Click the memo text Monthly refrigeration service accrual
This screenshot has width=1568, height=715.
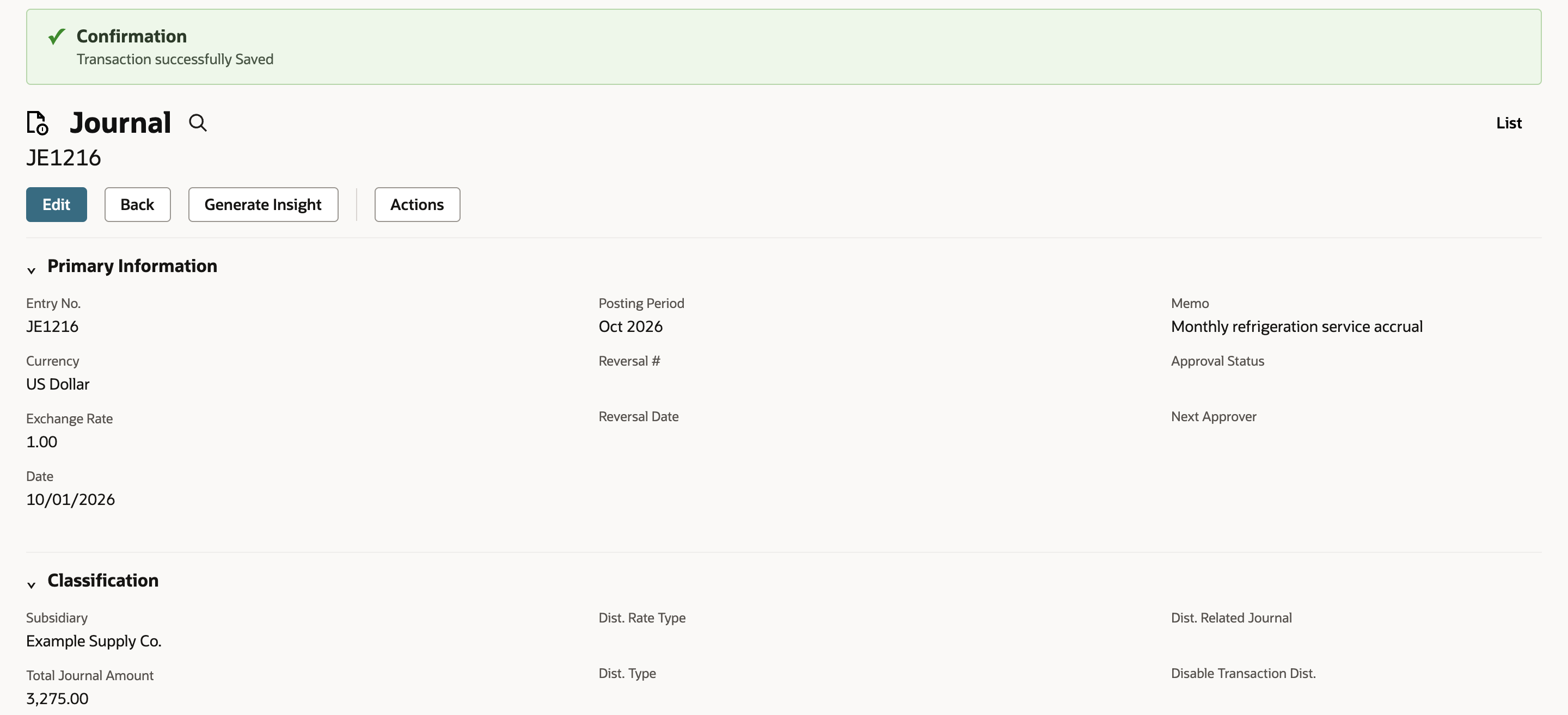[x=1296, y=326]
